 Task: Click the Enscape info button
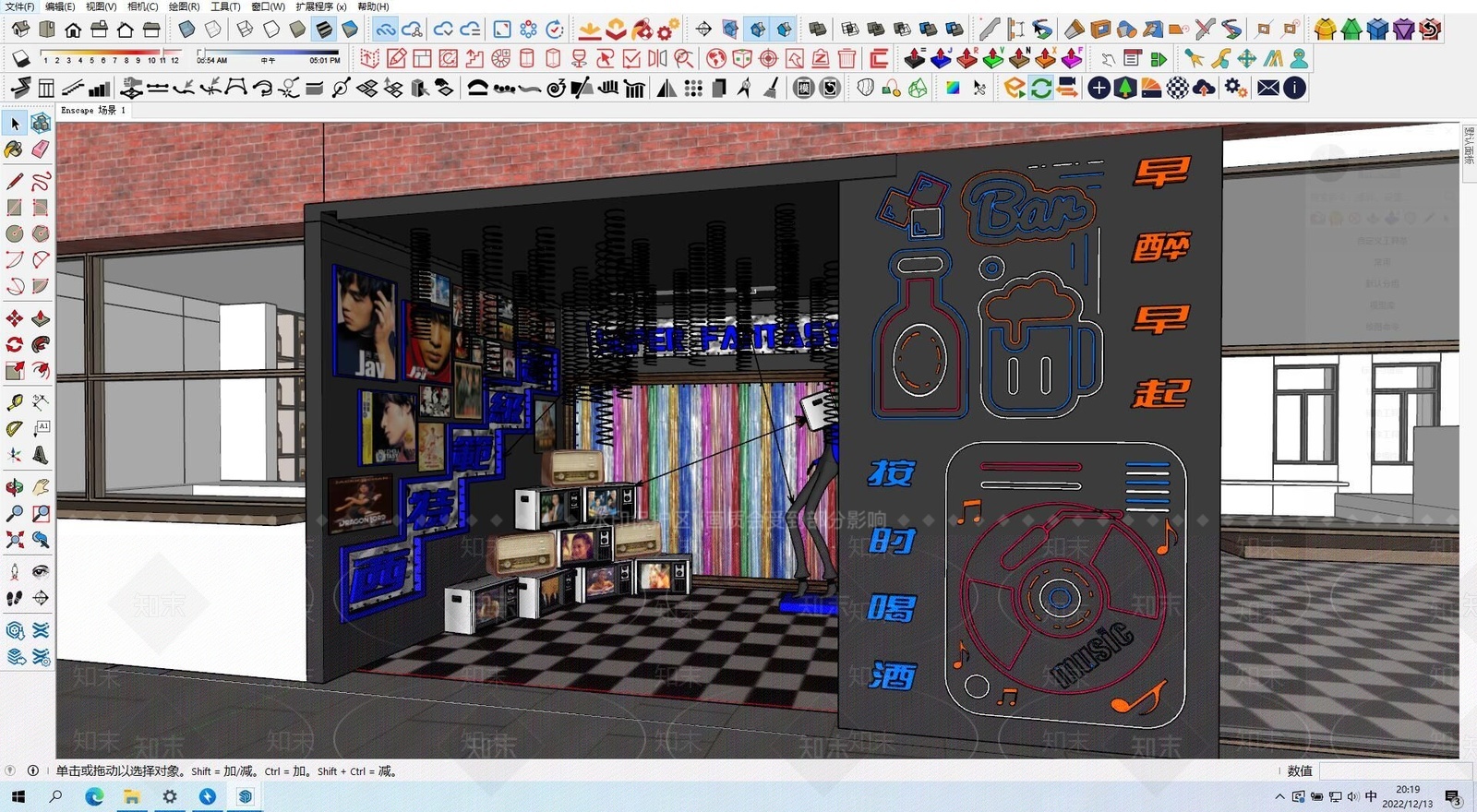[x=1294, y=88]
